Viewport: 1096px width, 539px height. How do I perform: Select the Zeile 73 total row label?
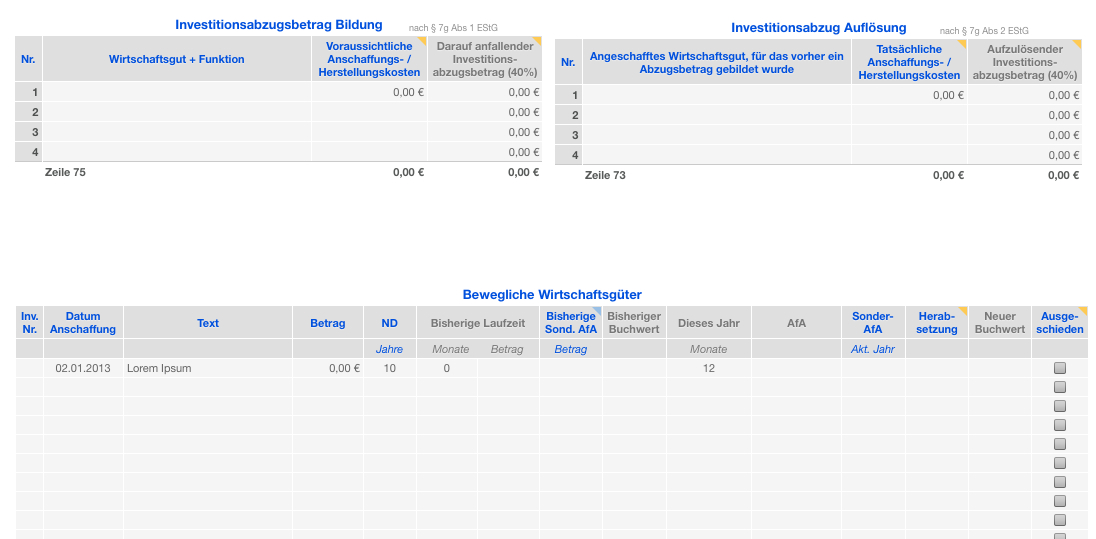tap(605, 175)
